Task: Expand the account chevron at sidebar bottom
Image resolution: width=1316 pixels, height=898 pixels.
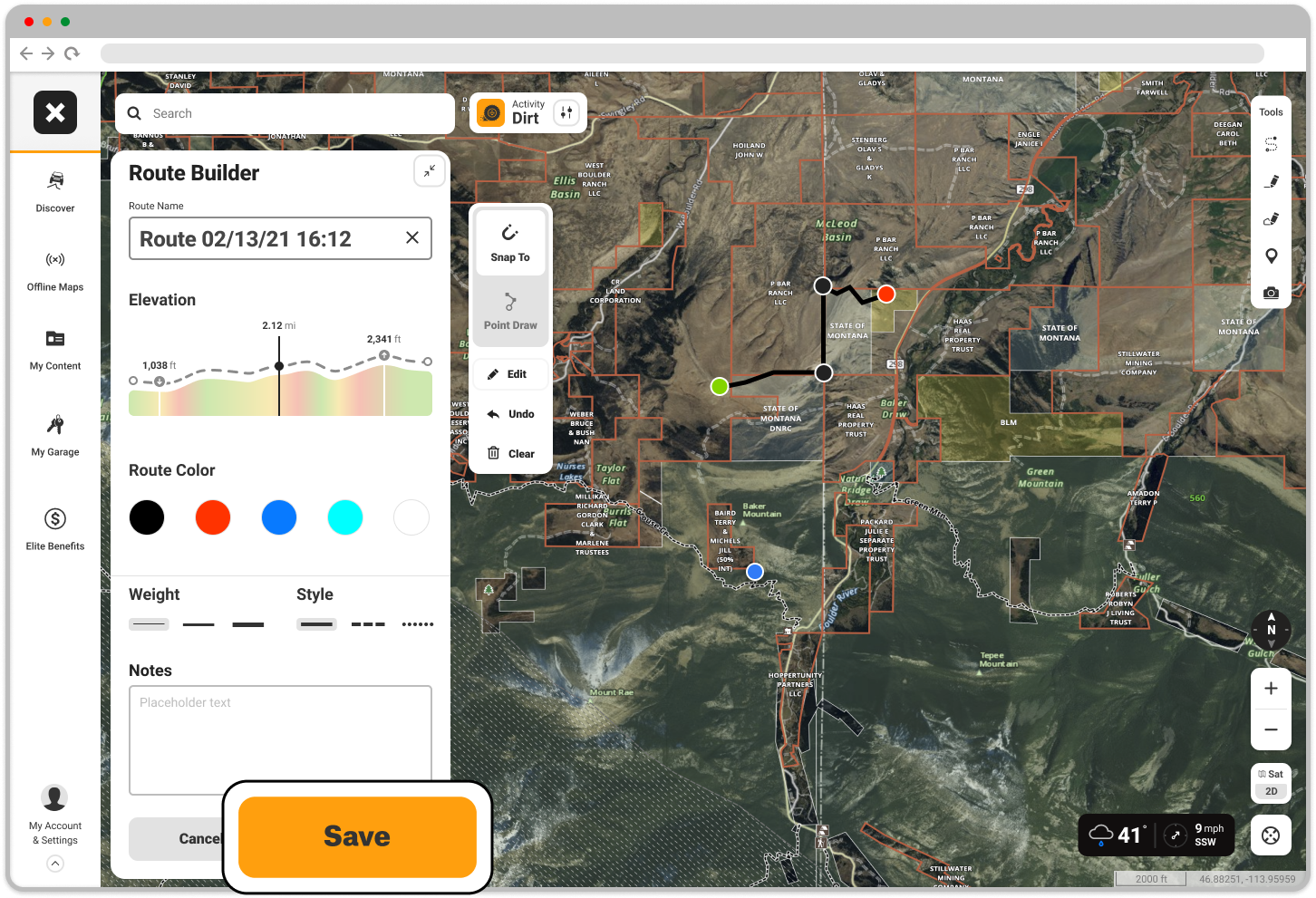Action: 55,864
